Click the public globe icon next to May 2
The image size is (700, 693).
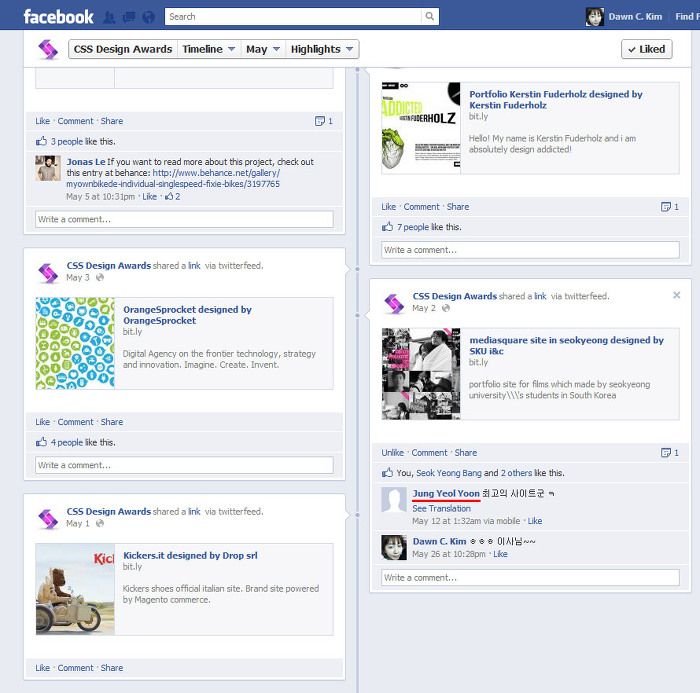pyautogui.click(x=446, y=308)
